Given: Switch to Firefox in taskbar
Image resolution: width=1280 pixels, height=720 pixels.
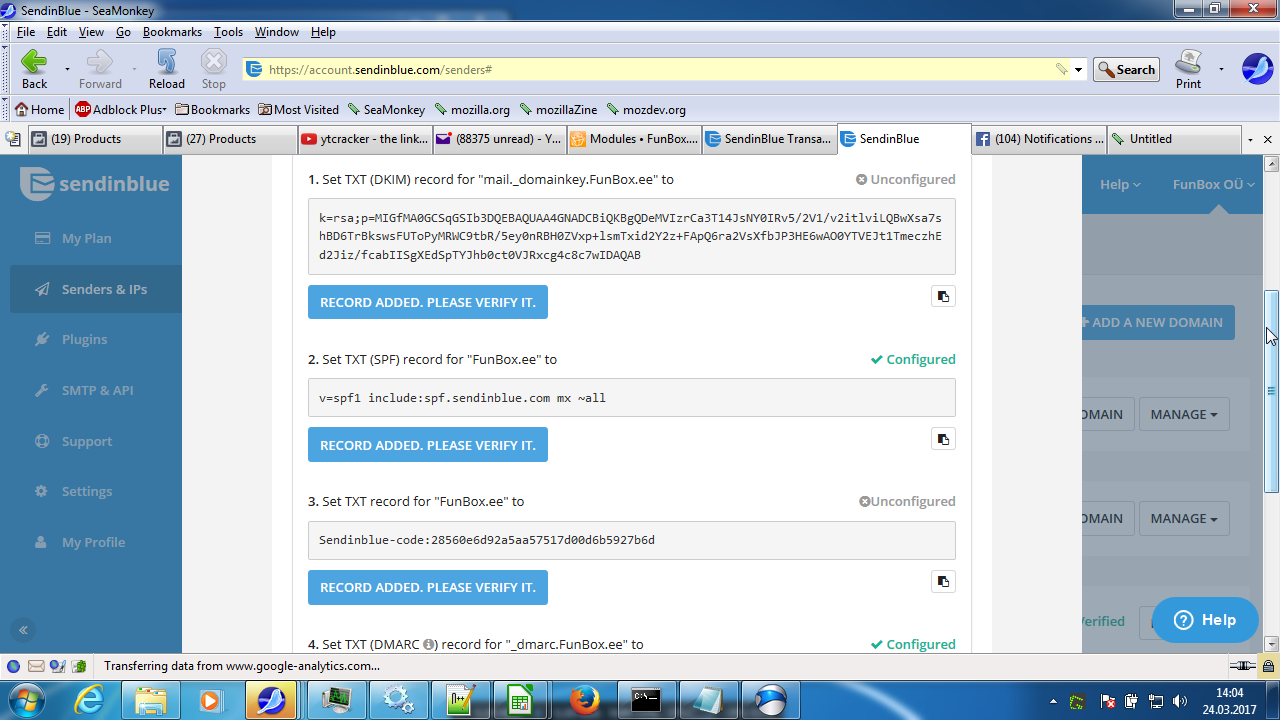Looking at the screenshot, I should coord(585,700).
